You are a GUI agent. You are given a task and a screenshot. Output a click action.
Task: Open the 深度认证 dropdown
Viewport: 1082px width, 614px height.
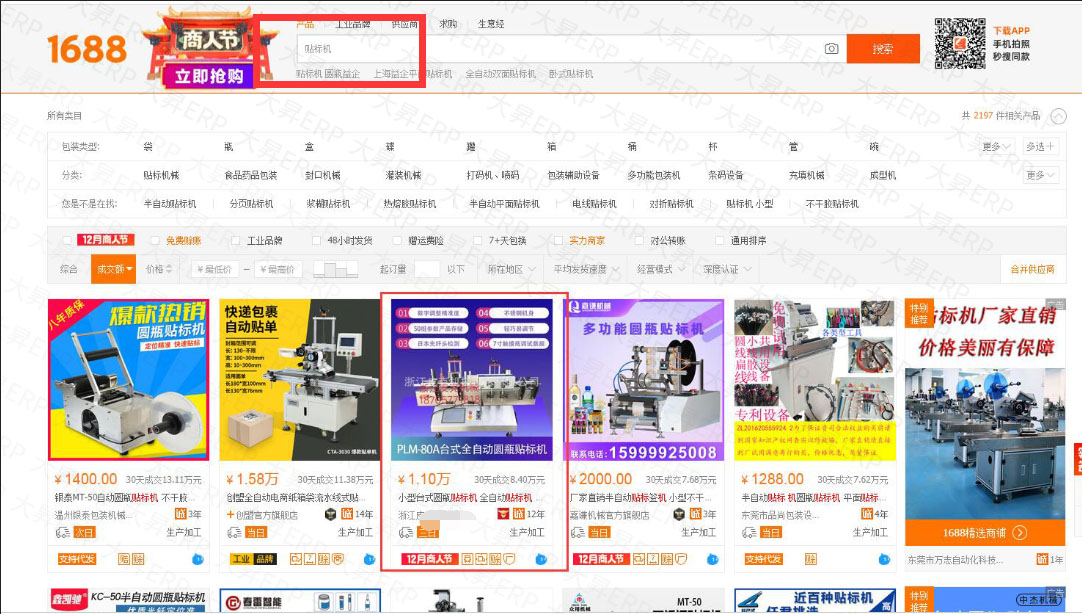(727, 269)
